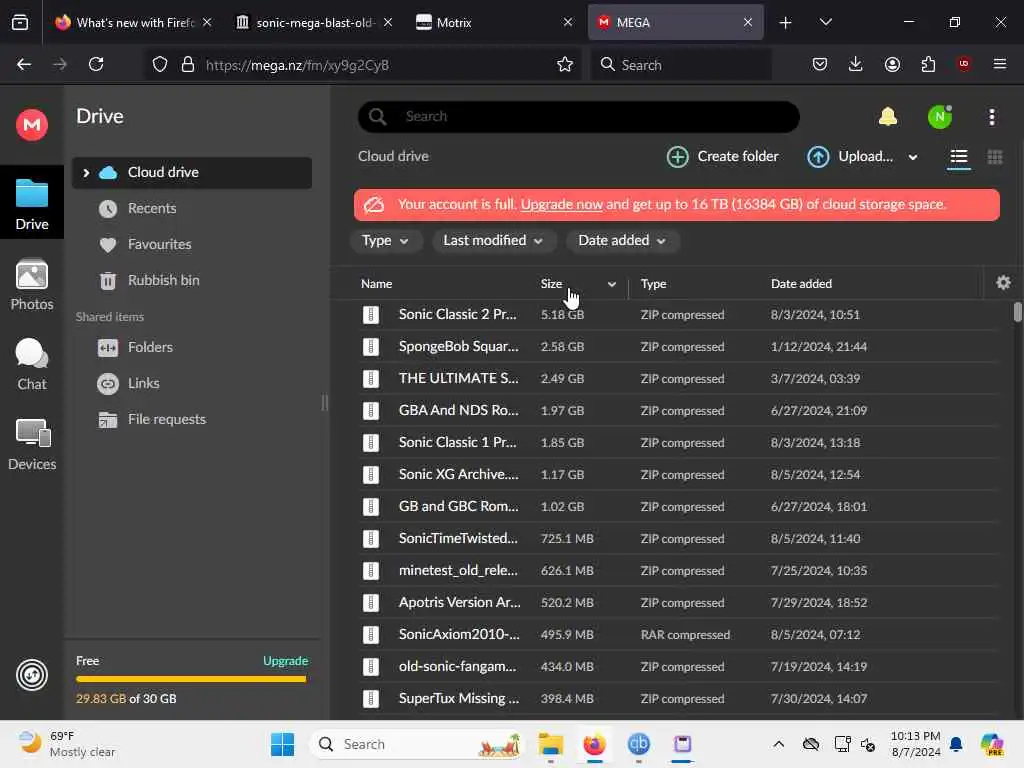
Task: Click Upgrade next to Free plan
Action: coord(285,661)
